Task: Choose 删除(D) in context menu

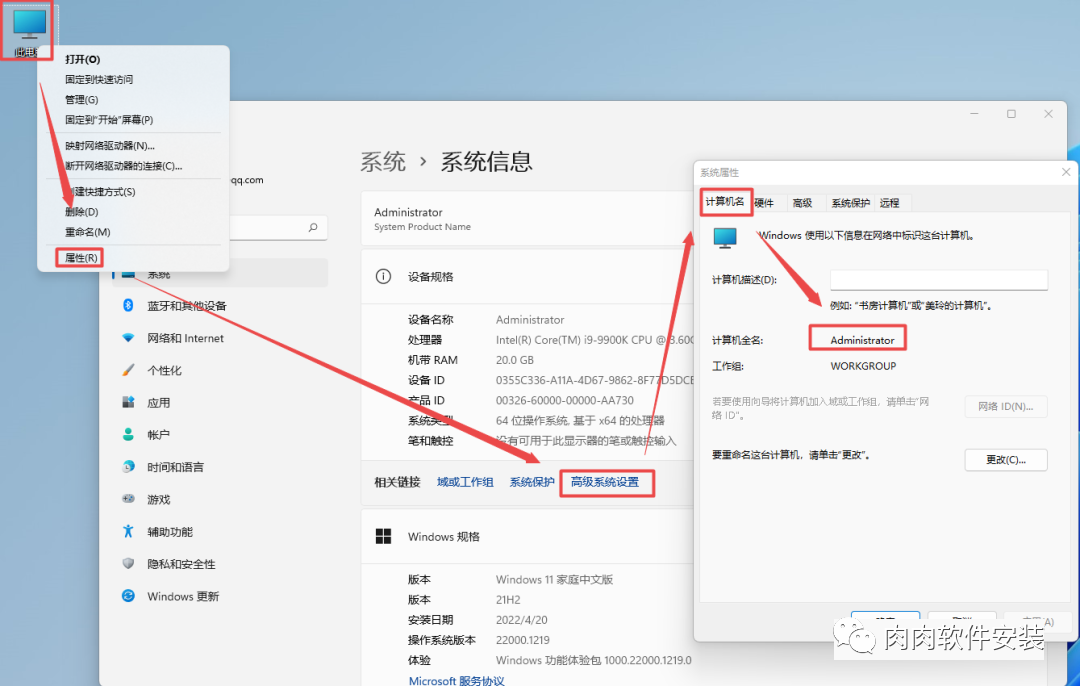Action: coord(82,212)
